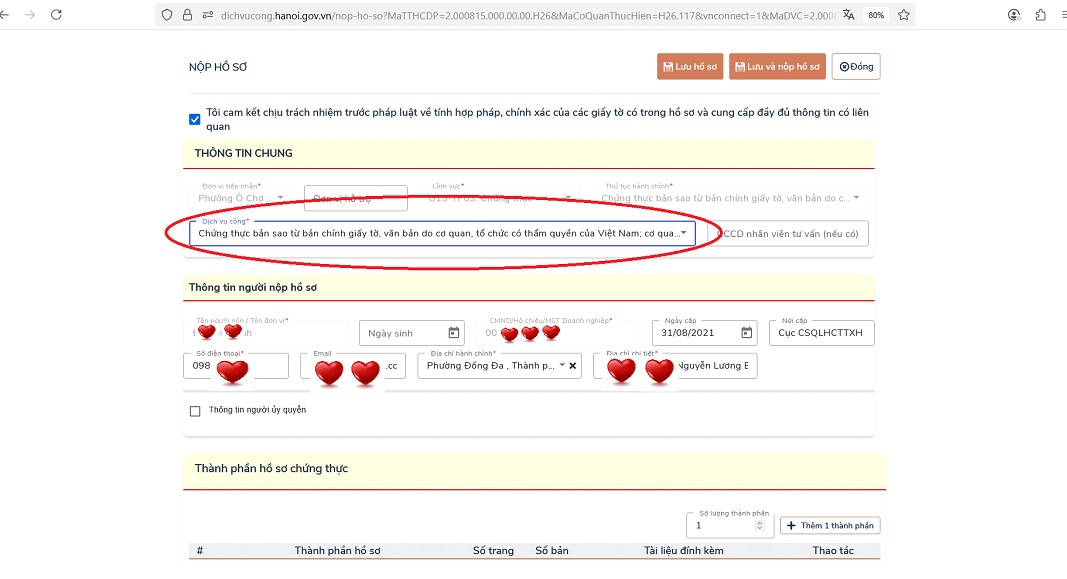Viewport: 1067px width, 579px height.
Task: Click the browser reload button
Action: [56, 15]
